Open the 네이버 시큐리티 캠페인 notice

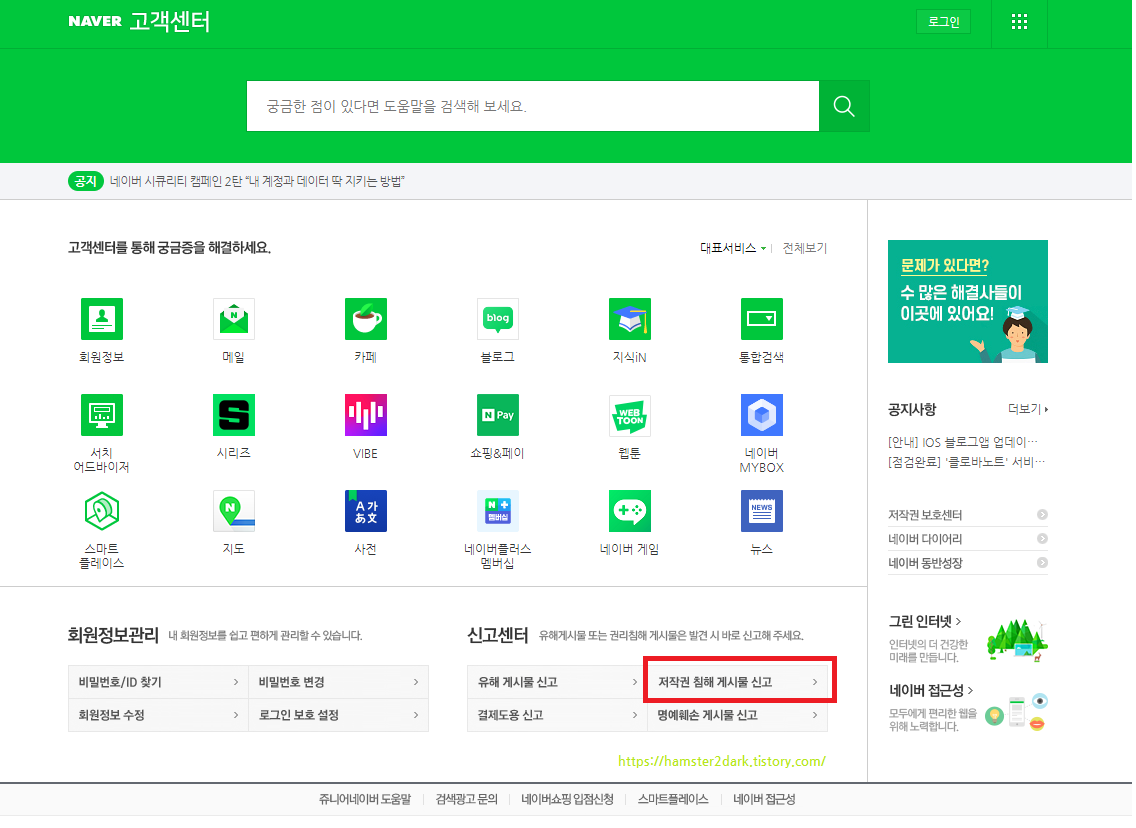(257, 182)
